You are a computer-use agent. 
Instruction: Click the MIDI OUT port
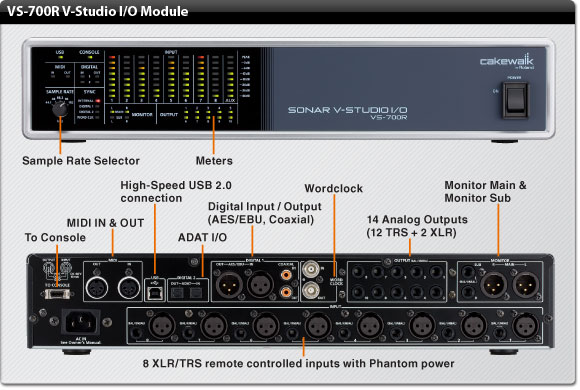pyautogui.click(x=97, y=288)
